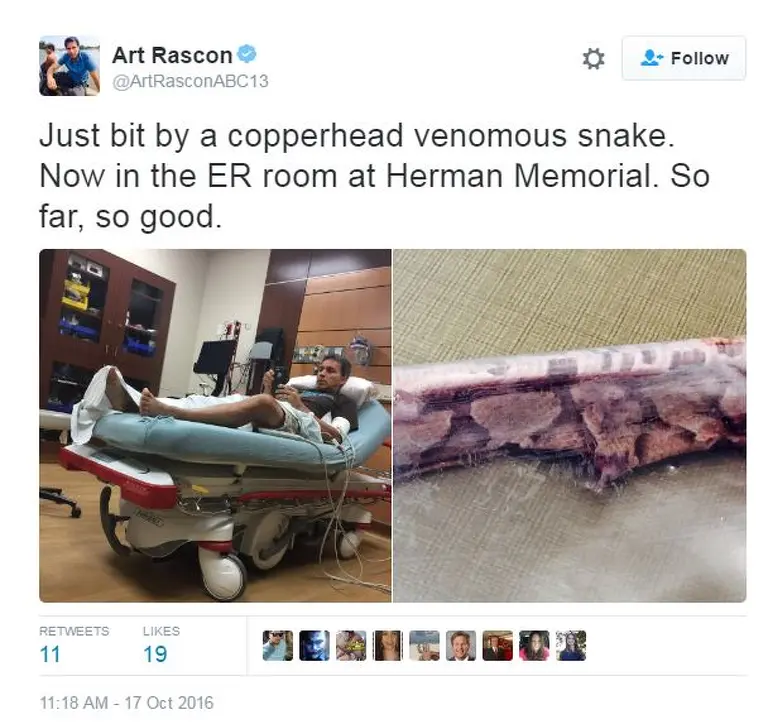The image size is (768, 724).
Task: Click the sixth liker avatar, man in suit
Action: [461, 646]
